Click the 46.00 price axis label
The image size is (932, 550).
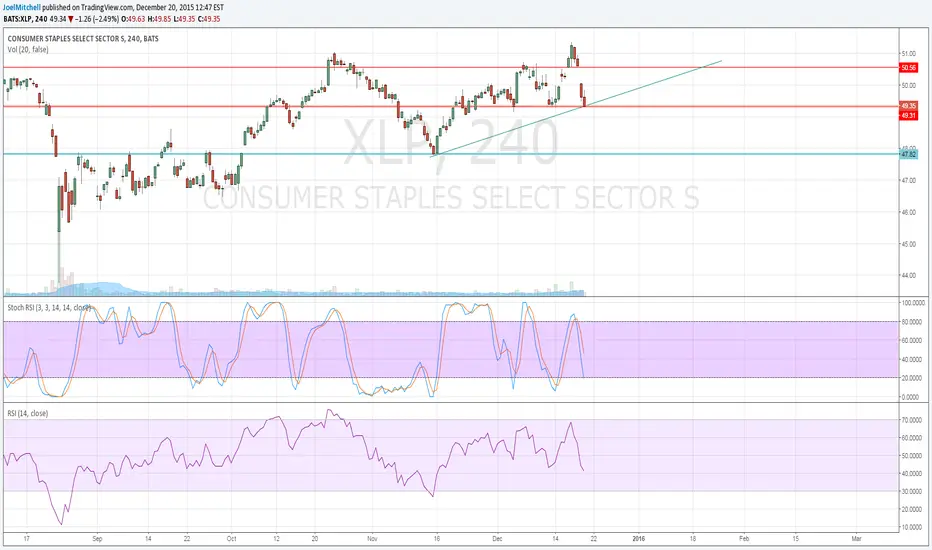(x=908, y=212)
